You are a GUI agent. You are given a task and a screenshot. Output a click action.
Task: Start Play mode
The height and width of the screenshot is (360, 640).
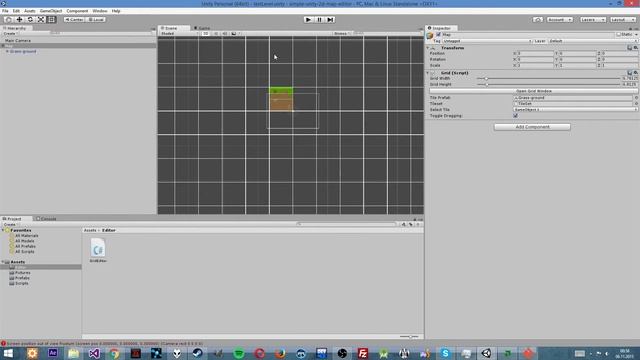[x=308, y=20]
